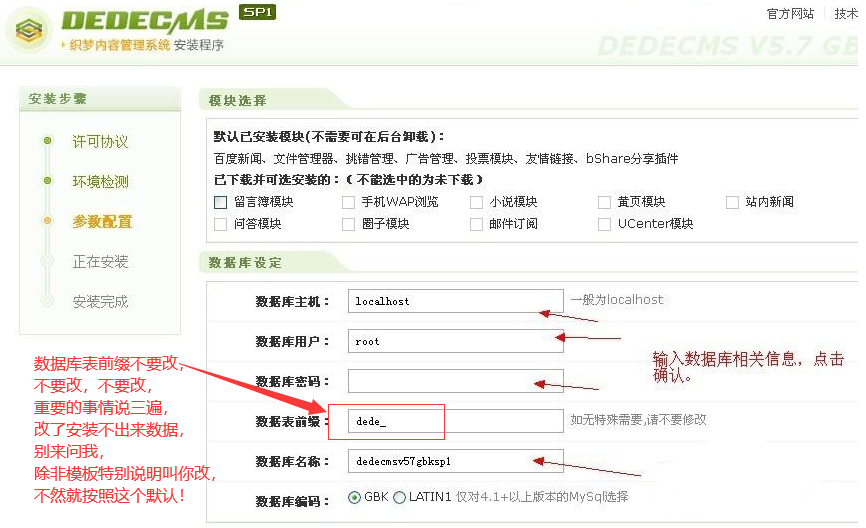866x528 pixels.
Task: Click the 参数配置 step bullet icon
Action: pos(47,221)
